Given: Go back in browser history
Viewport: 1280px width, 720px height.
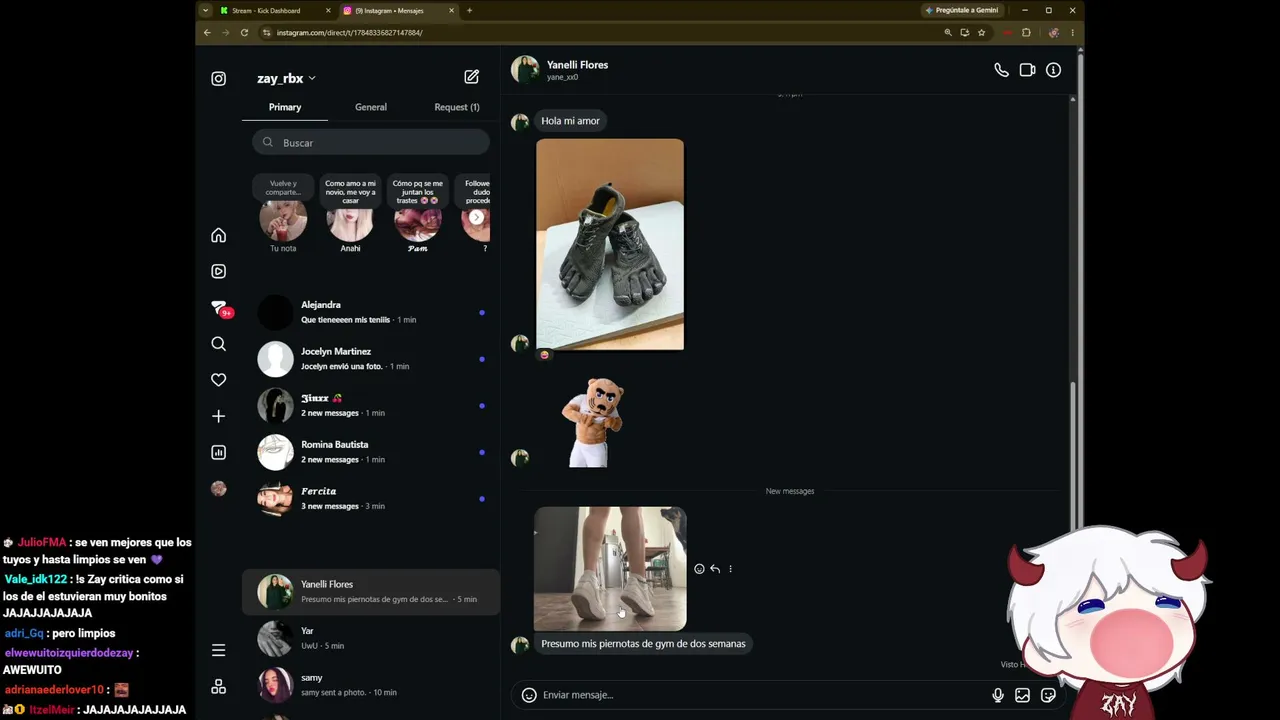Looking at the screenshot, I should point(207,33).
